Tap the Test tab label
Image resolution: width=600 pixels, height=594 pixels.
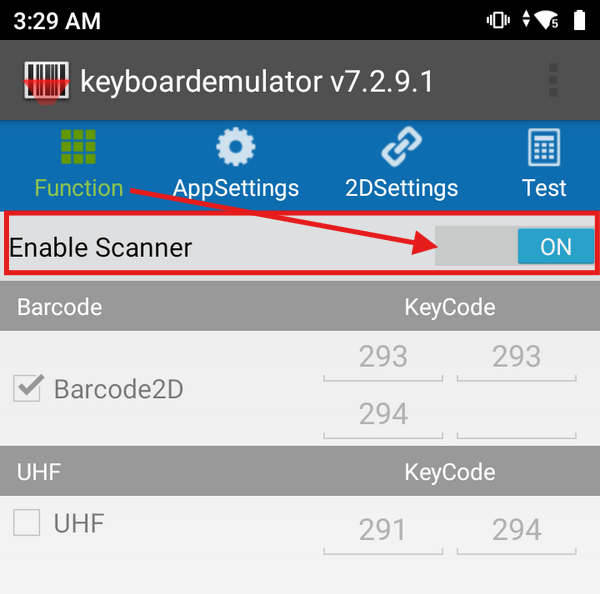pos(544,188)
